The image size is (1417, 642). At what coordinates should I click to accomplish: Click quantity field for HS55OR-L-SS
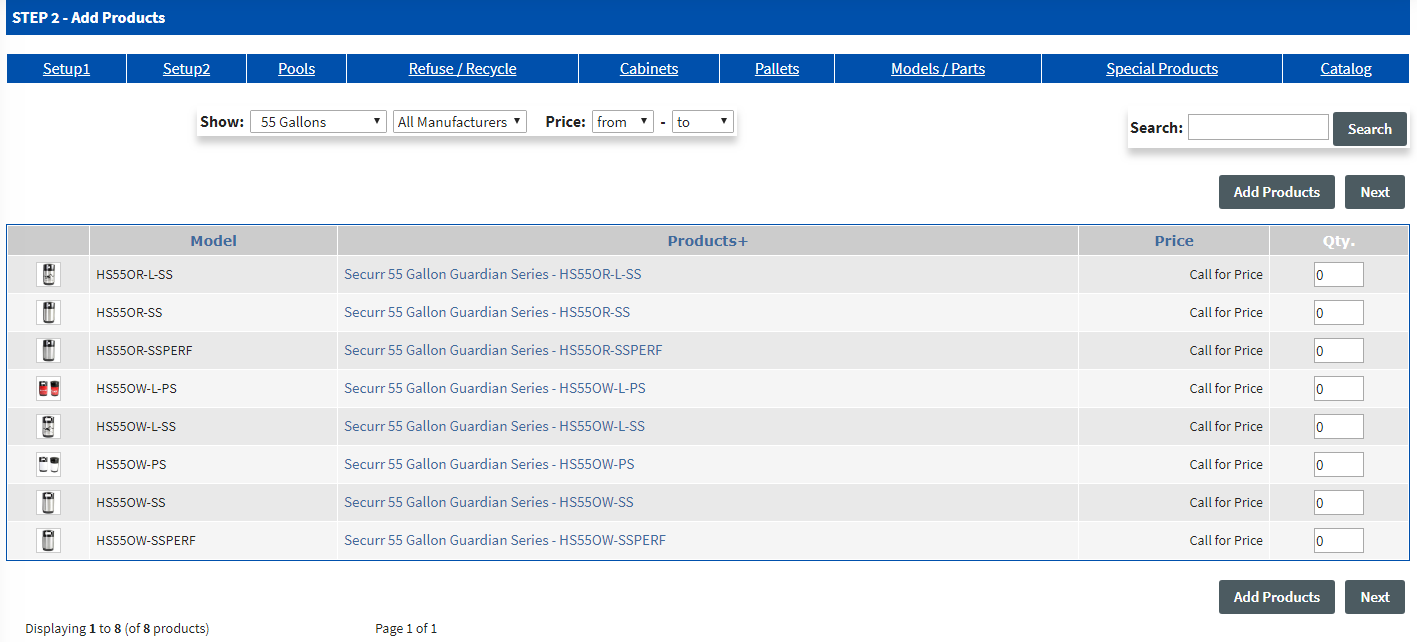(x=1339, y=274)
